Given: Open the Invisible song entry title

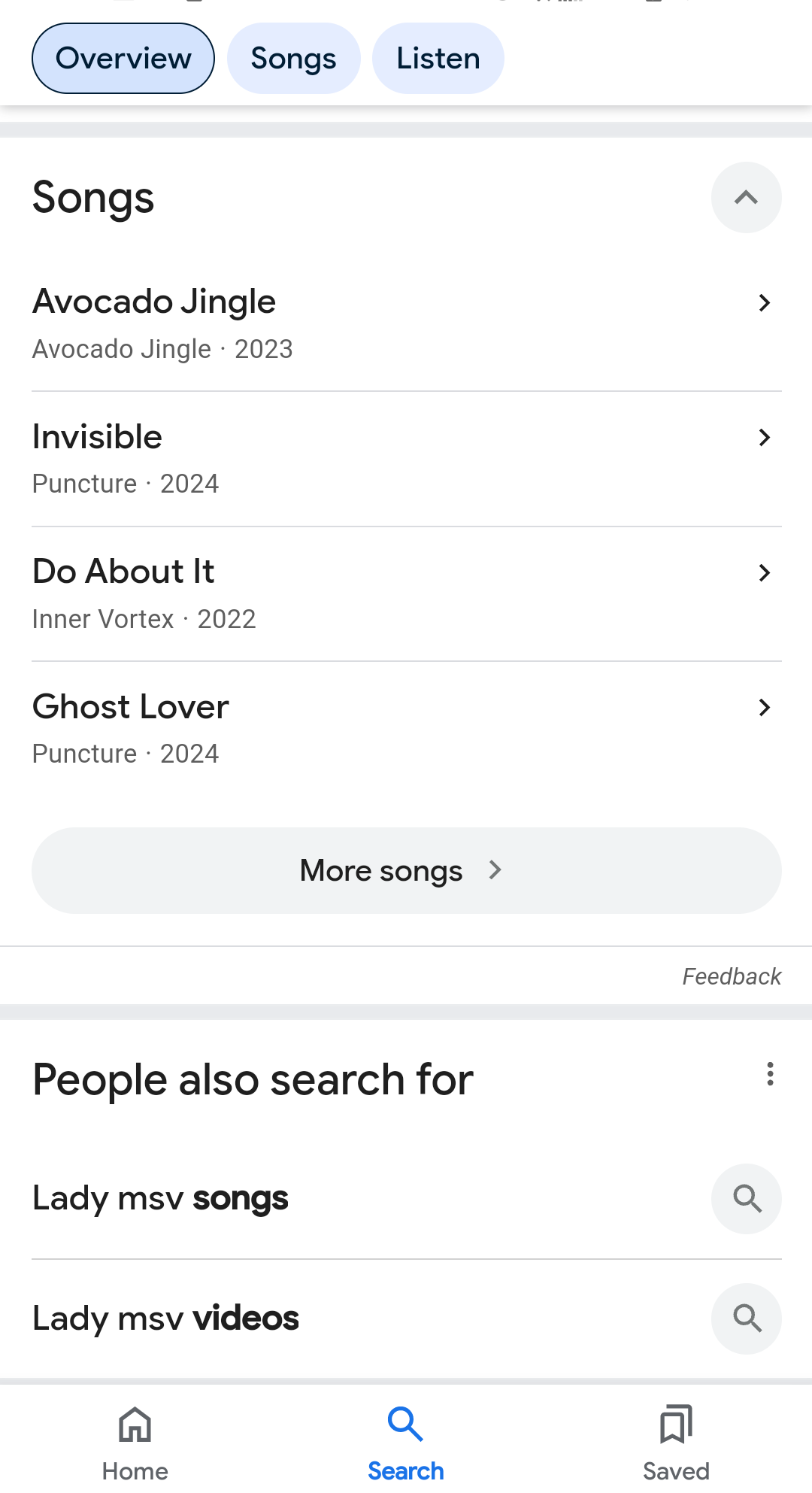Looking at the screenshot, I should tap(97, 437).
